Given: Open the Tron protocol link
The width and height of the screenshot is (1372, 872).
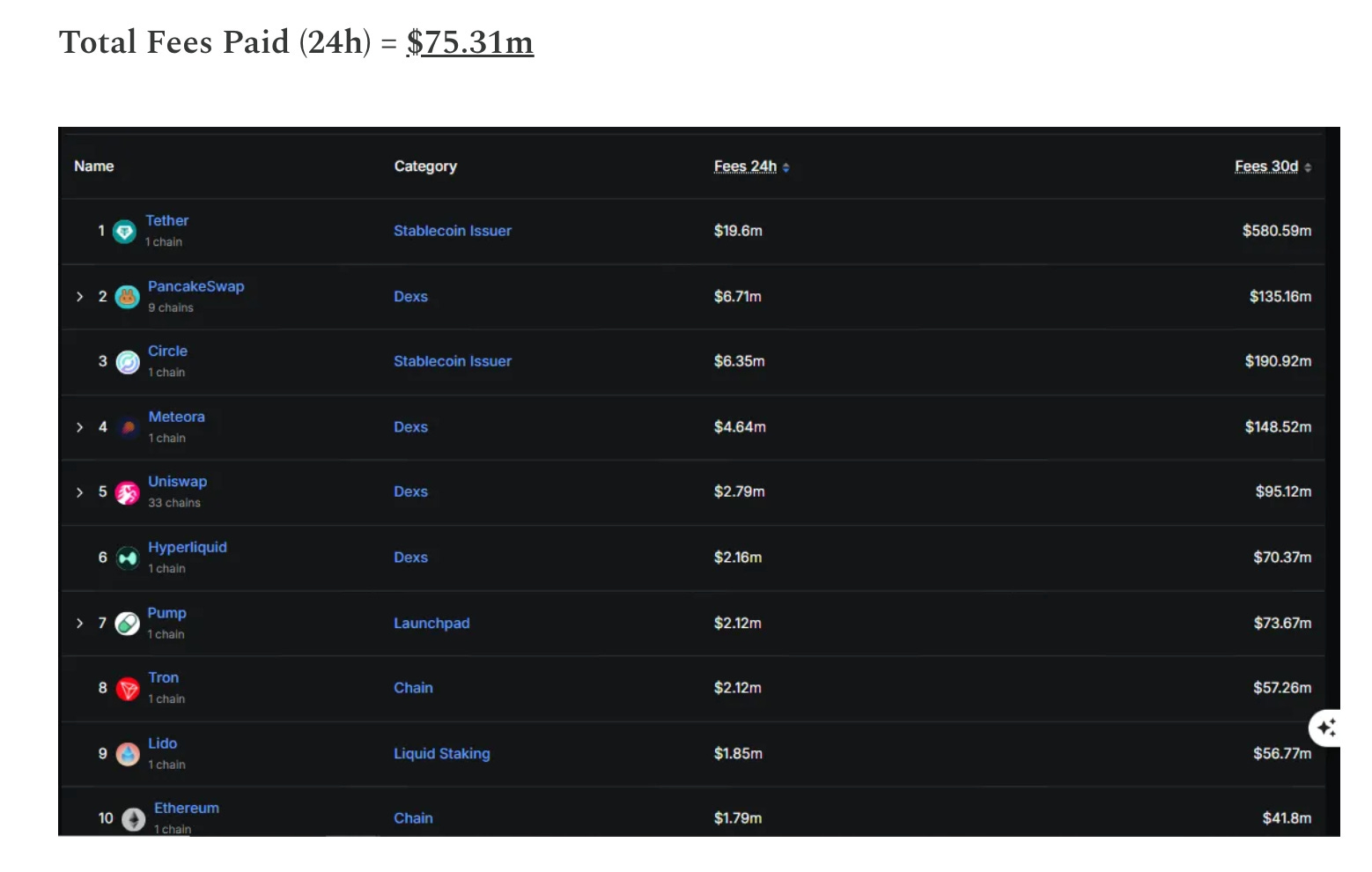Looking at the screenshot, I should click(x=164, y=678).
